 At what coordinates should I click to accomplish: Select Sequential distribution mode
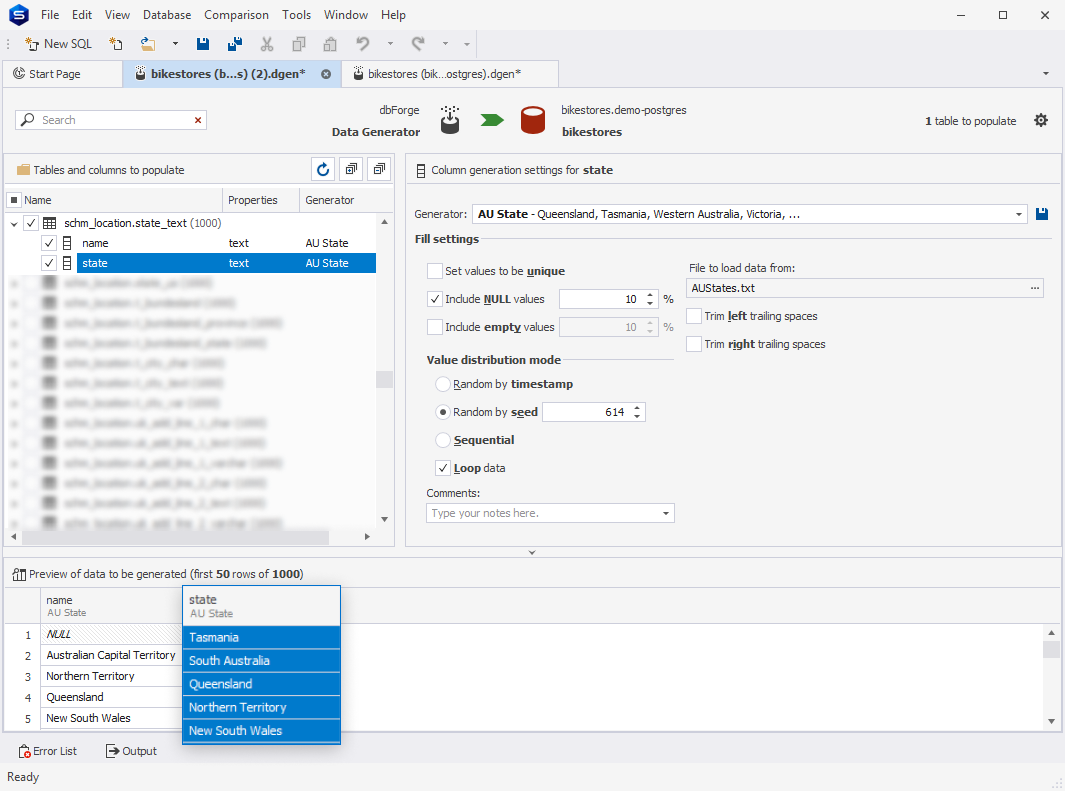tap(443, 440)
